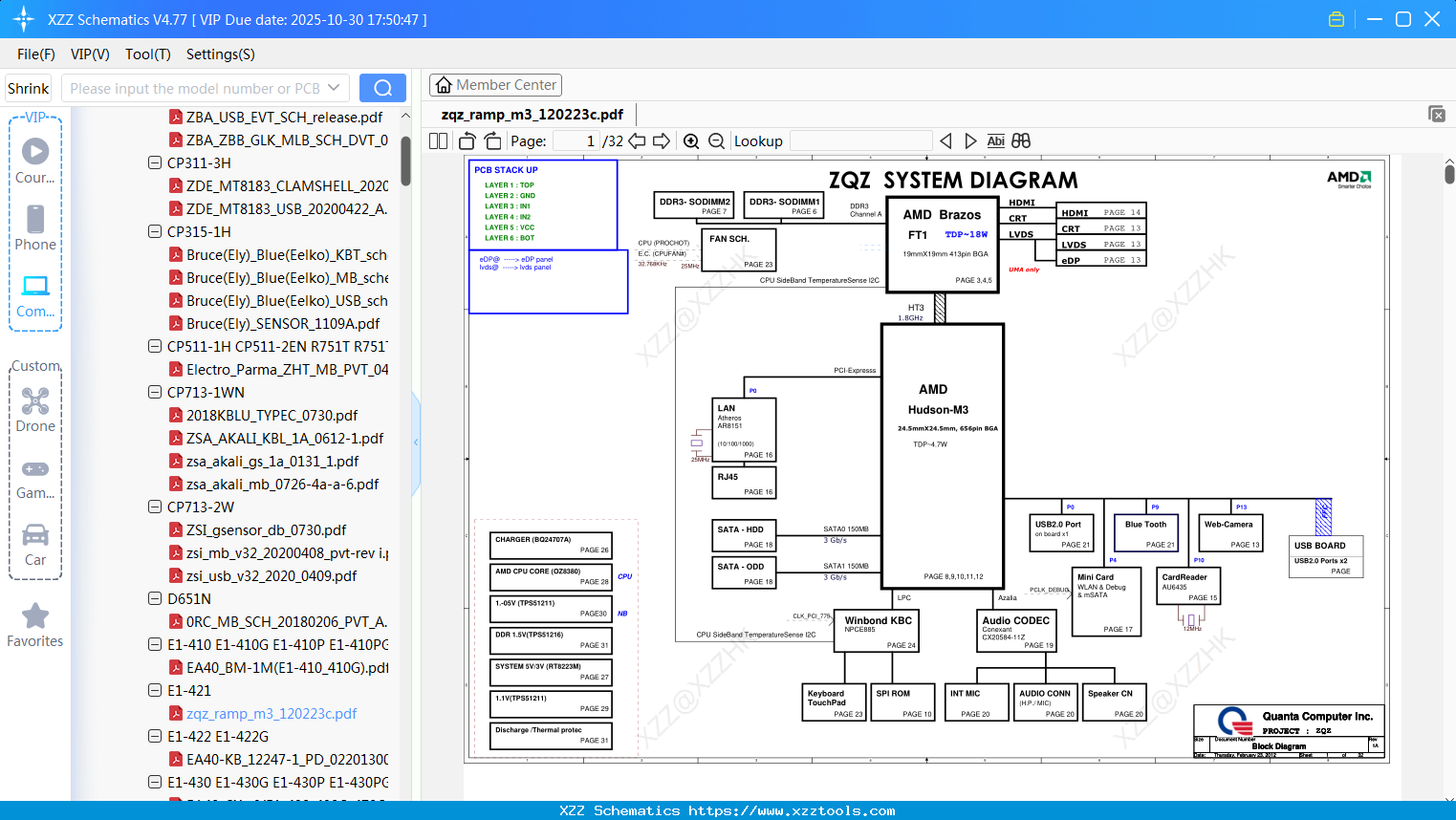Zoom in on the schematic
Viewport: 1456px width, 820px height.
click(691, 141)
